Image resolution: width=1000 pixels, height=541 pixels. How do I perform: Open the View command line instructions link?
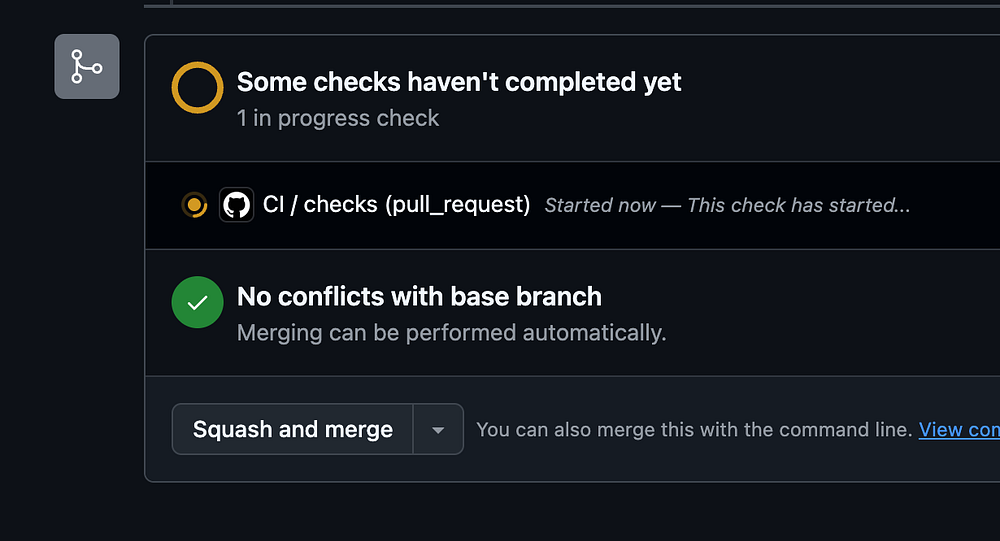[x=958, y=430]
